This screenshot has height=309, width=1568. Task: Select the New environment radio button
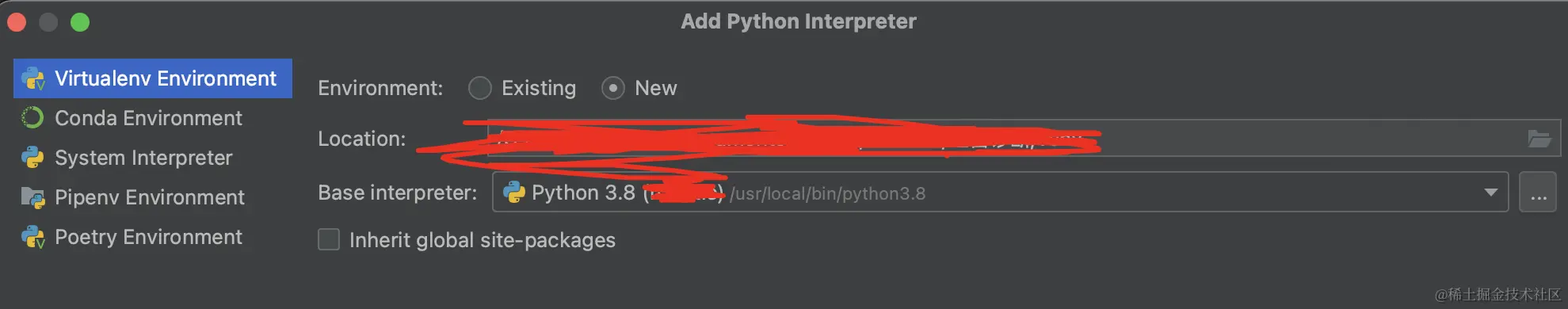click(613, 88)
